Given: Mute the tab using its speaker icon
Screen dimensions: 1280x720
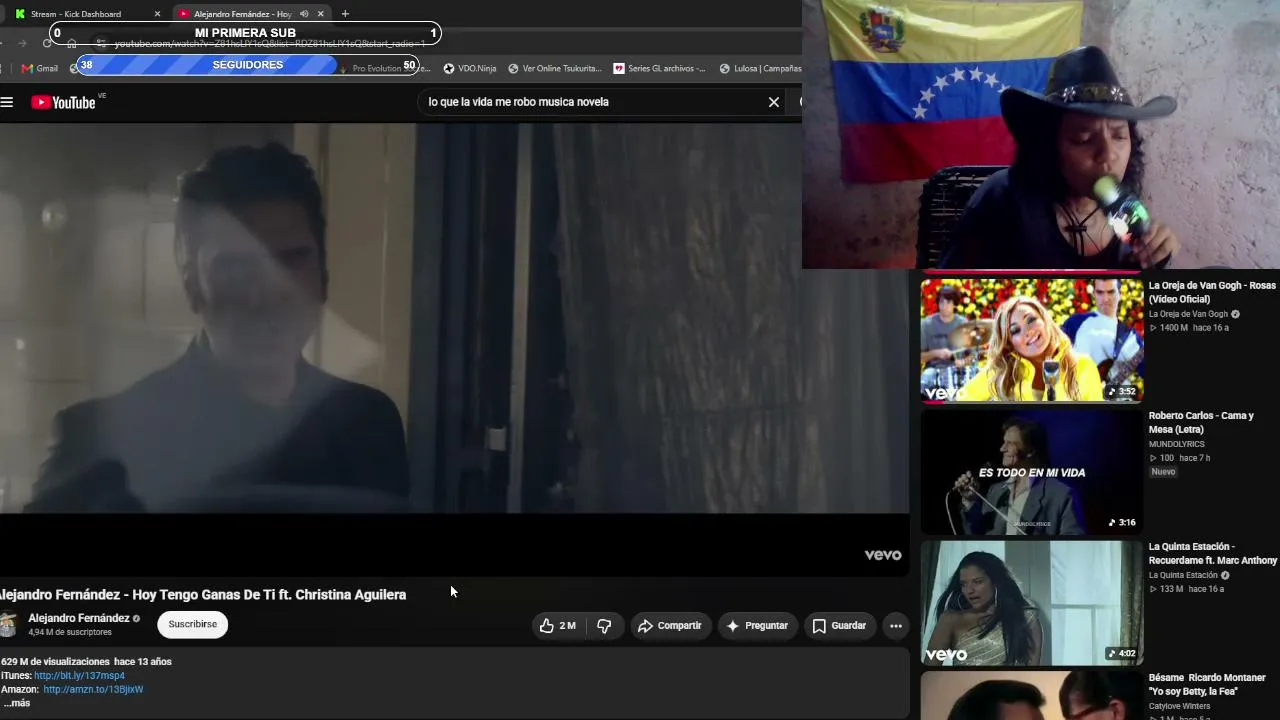Looking at the screenshot, I should pyautogui.click(x=304, y=14).
